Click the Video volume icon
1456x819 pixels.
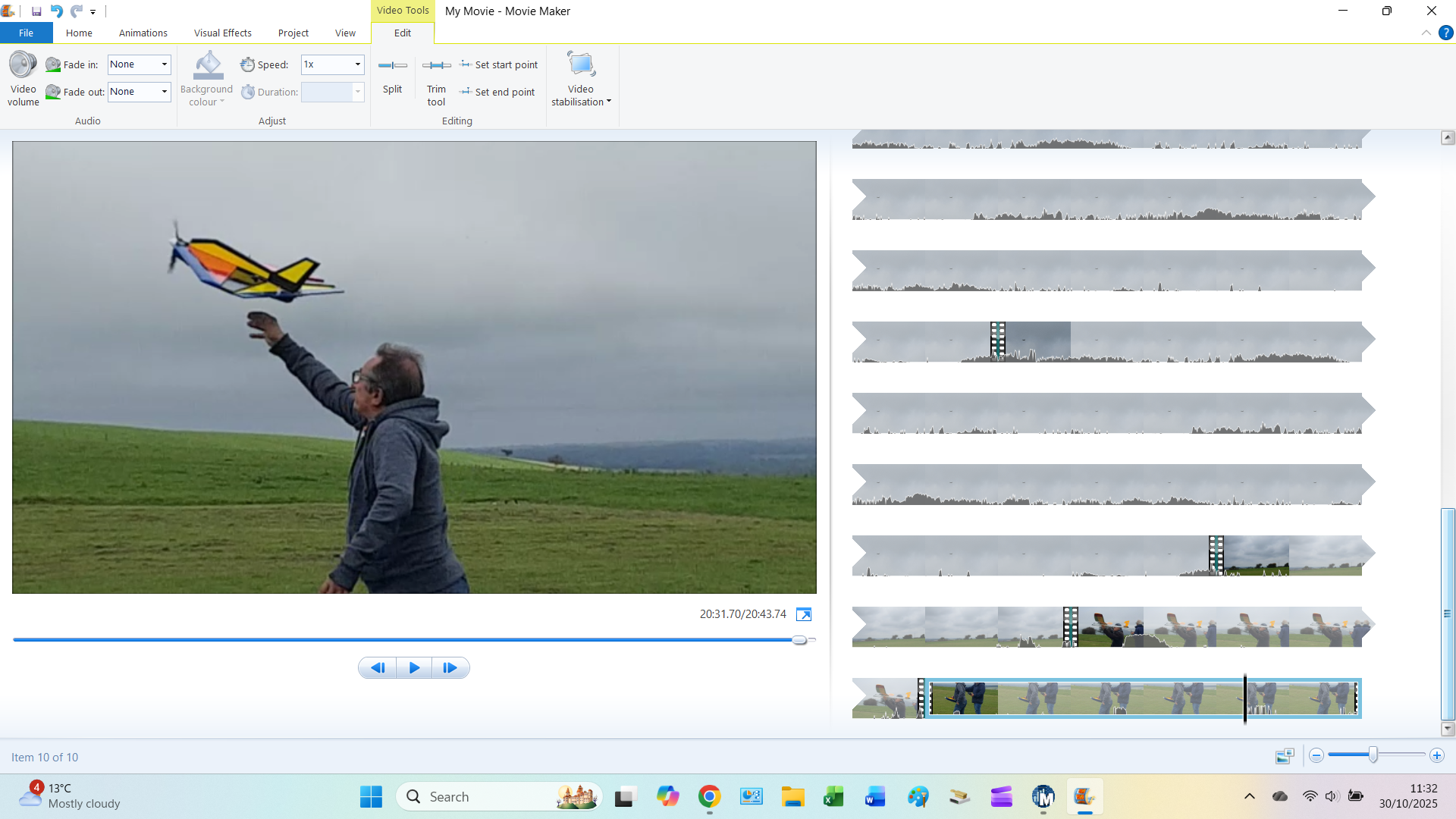pyautogui.click(x=23, y=65)
